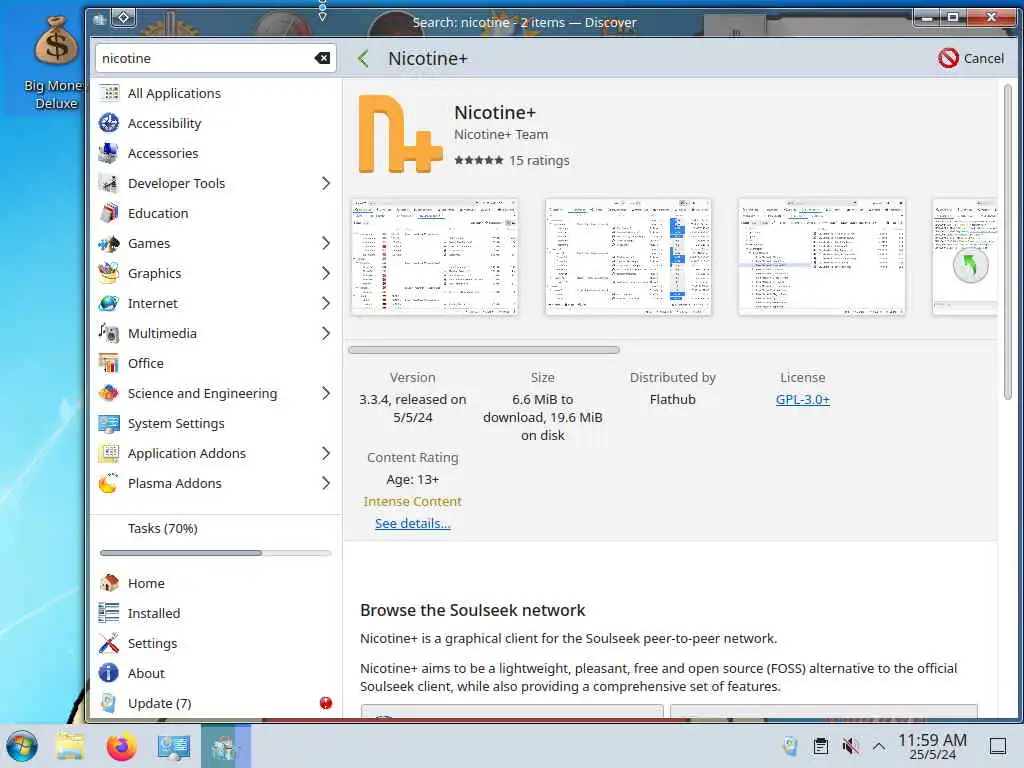Viewport: 1024px width, 768px height.
Task: Go back with the green arrow
Action: point(364,59)
